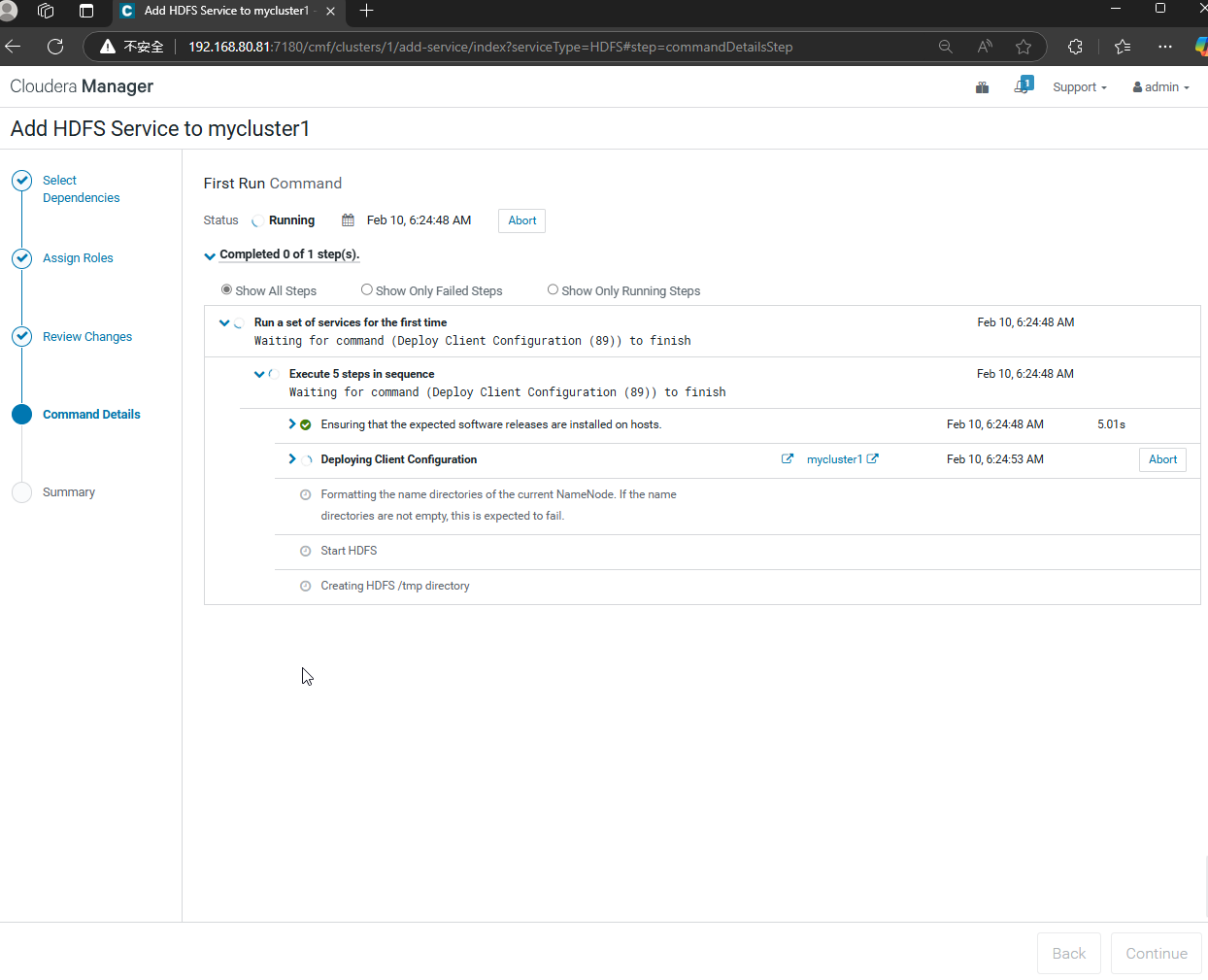Click the workspaces icon in title bar
Screen dimensions: 1208x980
46,11
